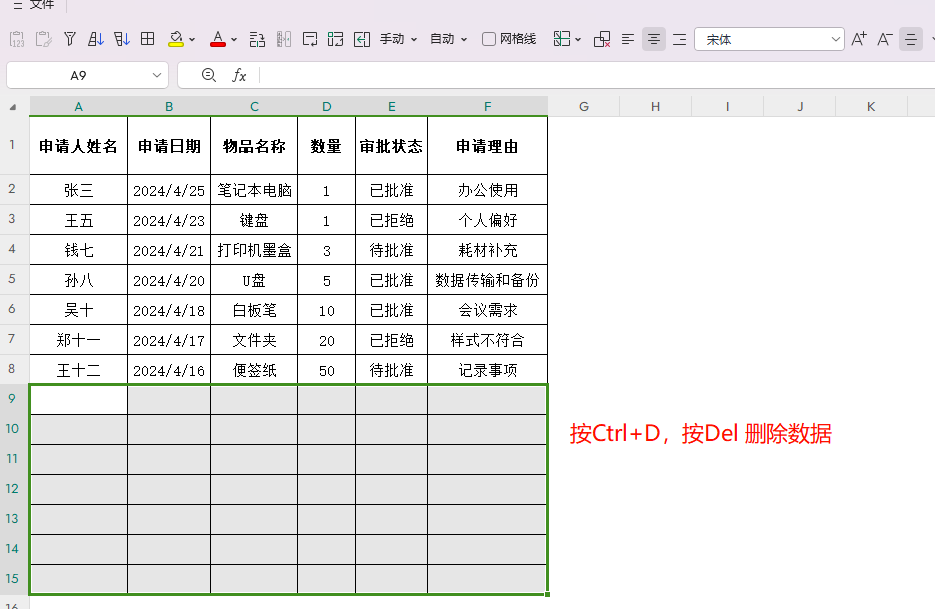The height and width of the screenshot is (609, 935).
Task: Toggle center horizontal alignment
Action: point(654,39)
